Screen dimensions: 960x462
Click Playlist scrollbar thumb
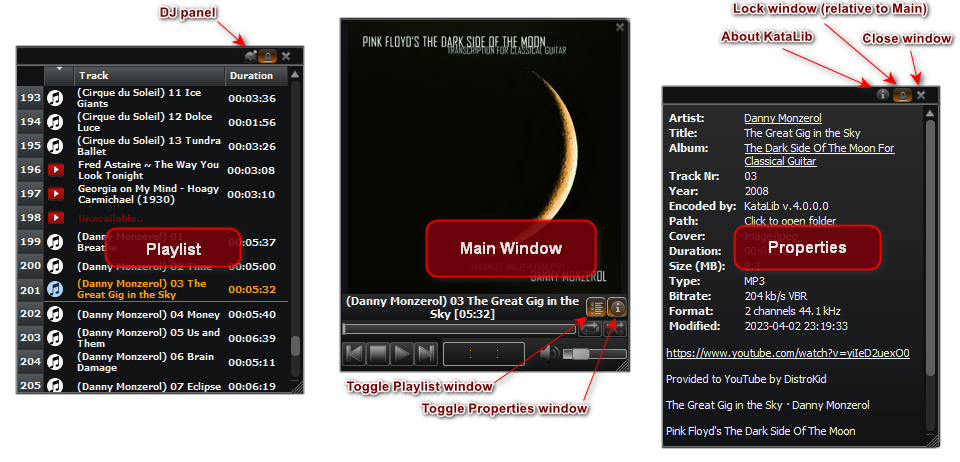[x=295, y=346]
